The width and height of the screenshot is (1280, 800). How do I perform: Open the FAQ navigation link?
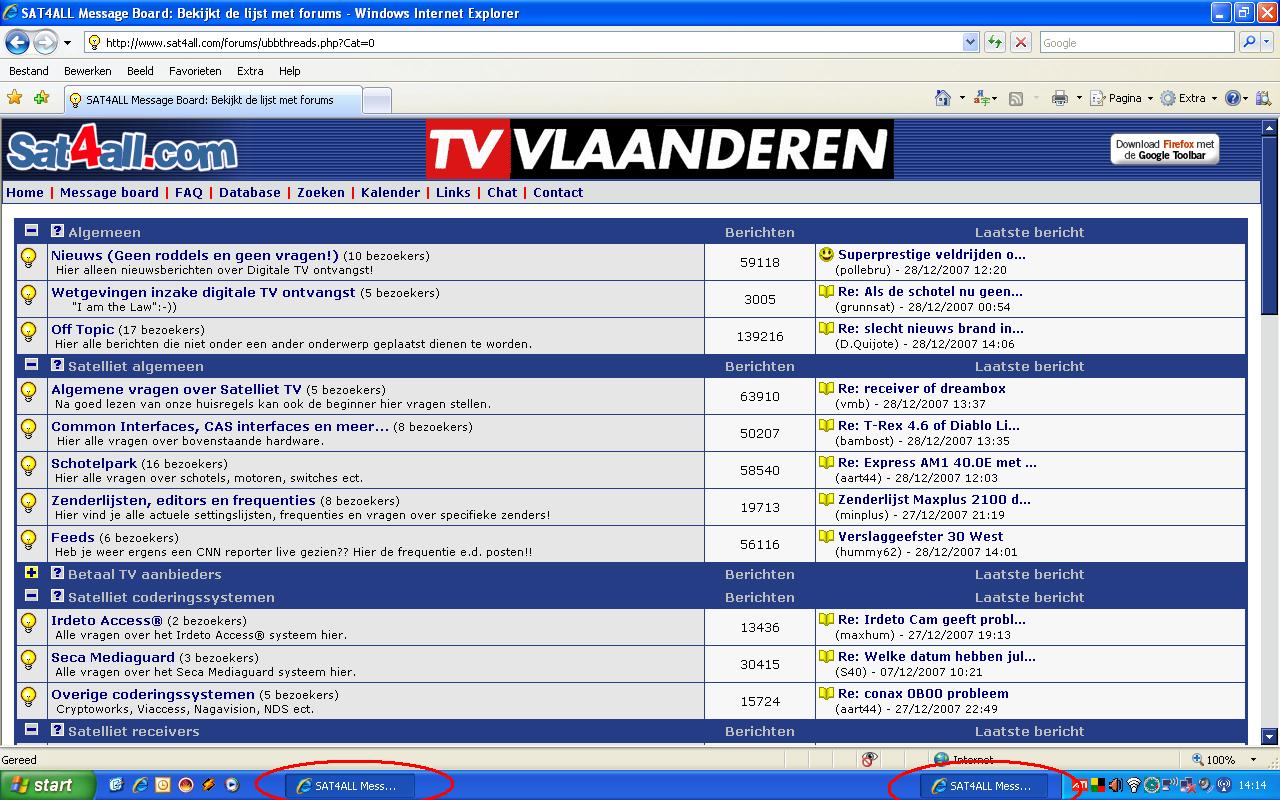[189, 192]
